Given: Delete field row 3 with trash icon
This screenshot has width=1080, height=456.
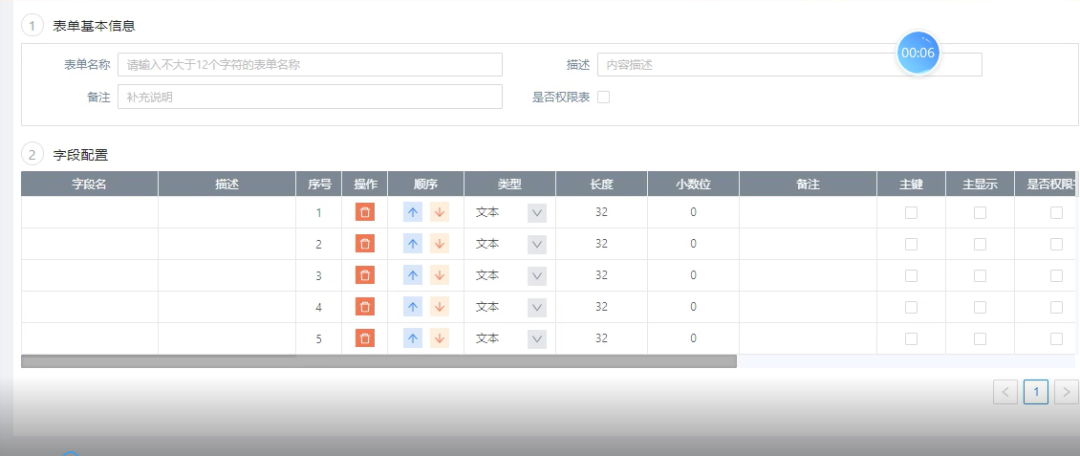Looking at the screenshot, I should [365, 275].
